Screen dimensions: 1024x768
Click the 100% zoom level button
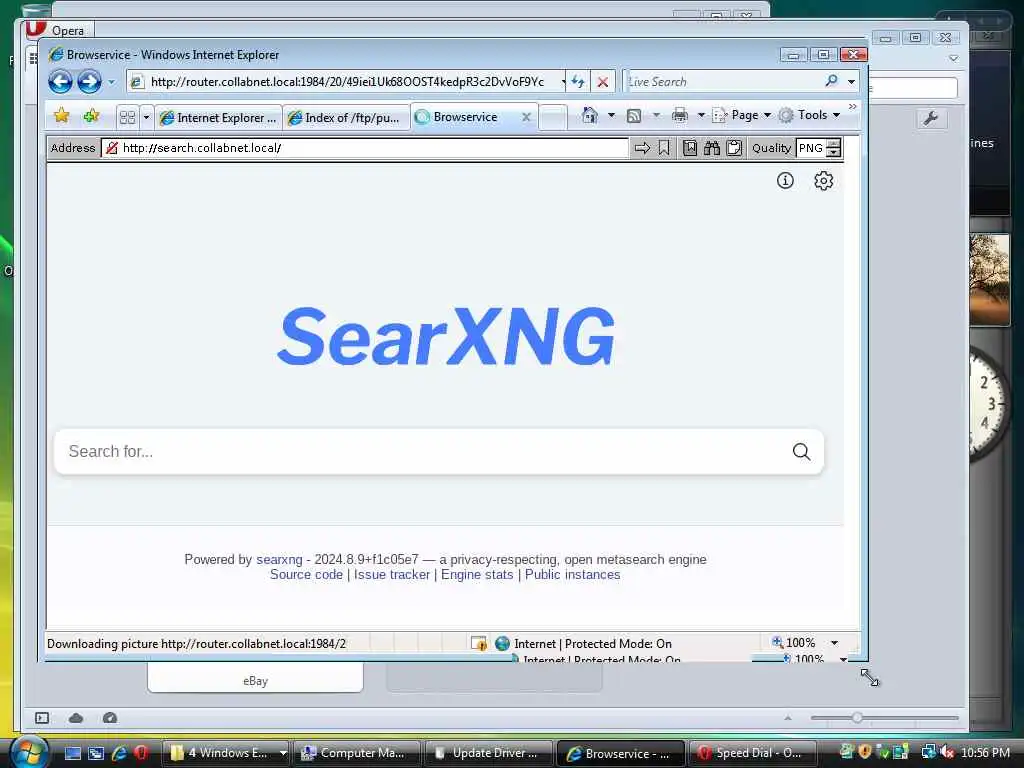[794, 643]
